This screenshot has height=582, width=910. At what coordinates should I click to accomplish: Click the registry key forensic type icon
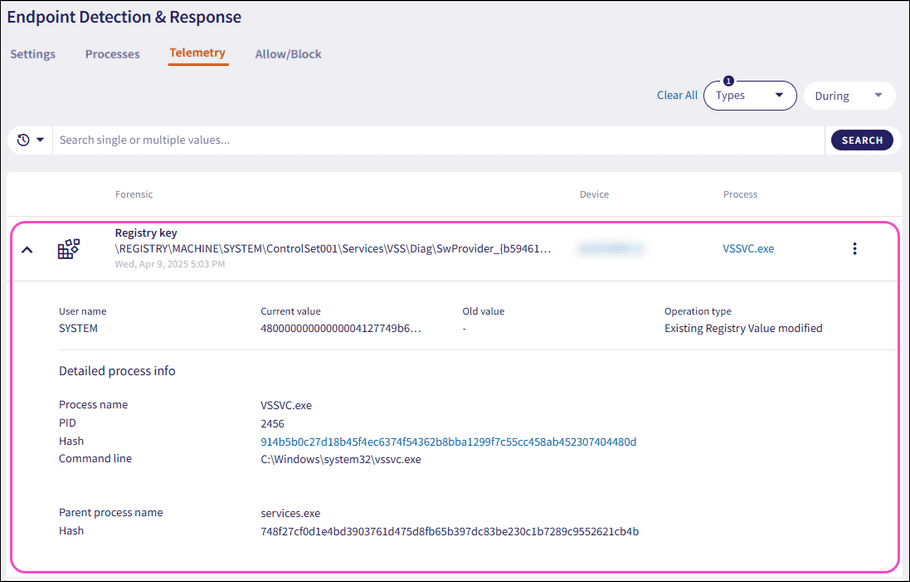click(68, 247)
